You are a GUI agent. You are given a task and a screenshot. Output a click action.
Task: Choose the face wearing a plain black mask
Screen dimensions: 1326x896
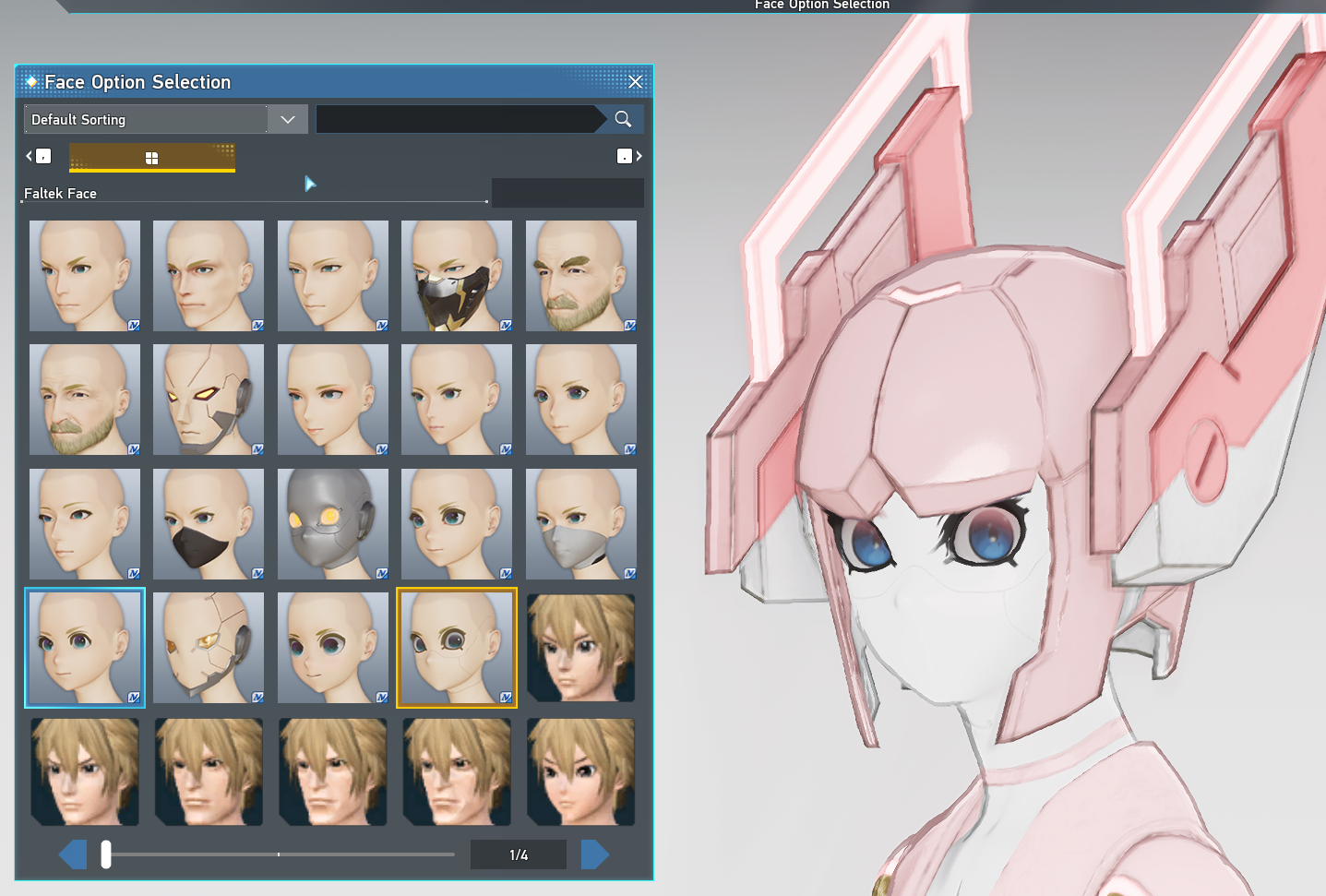coord(209,524)
